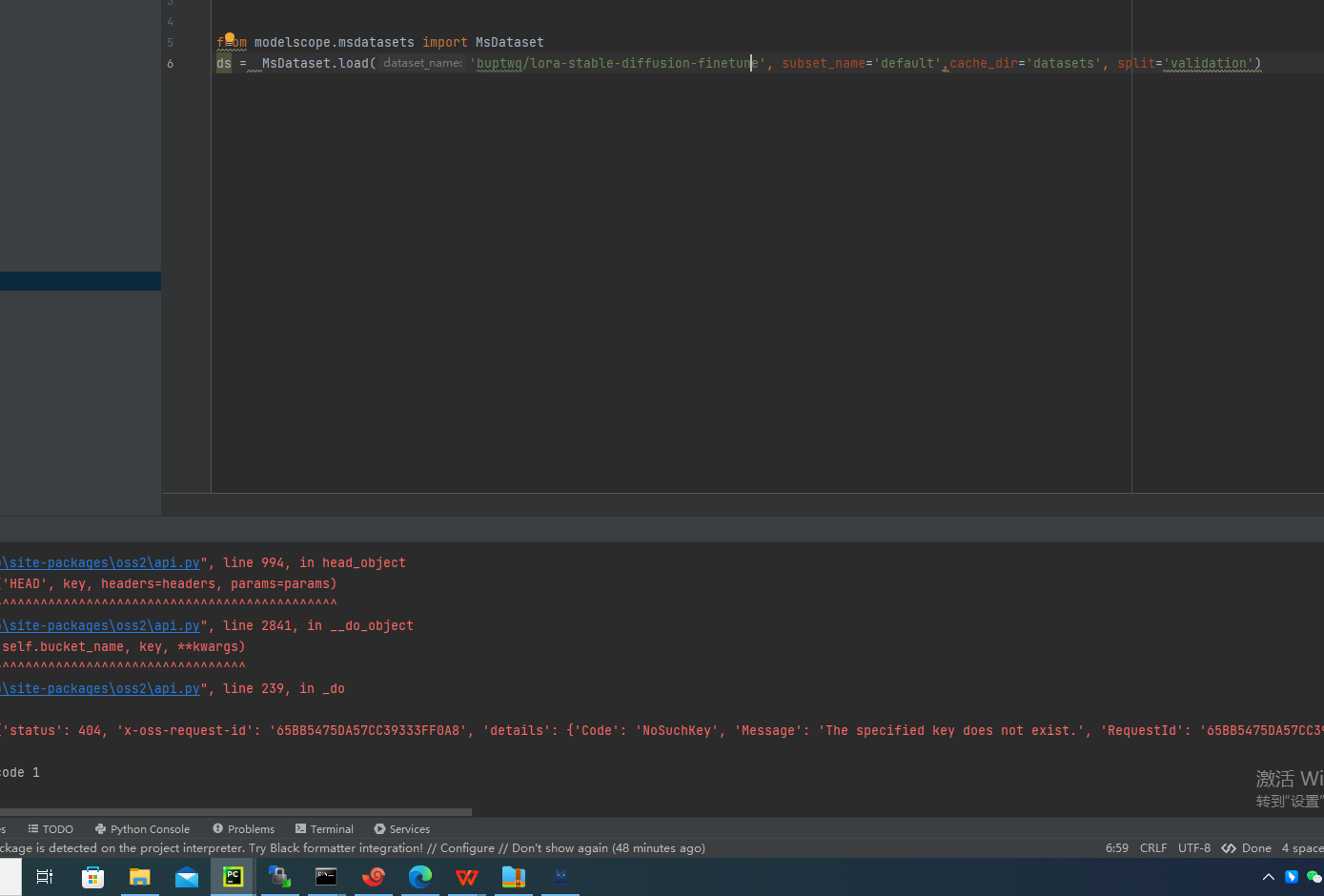The height and width of the screenshot is (896, 1324).
Task: Change UTF-8 file encoding
Action: click(x=1194, y=848)
